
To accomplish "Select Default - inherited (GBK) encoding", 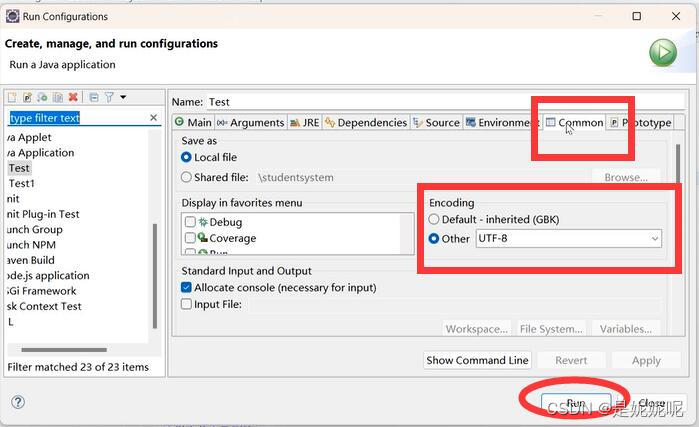I will pos(434,219).
